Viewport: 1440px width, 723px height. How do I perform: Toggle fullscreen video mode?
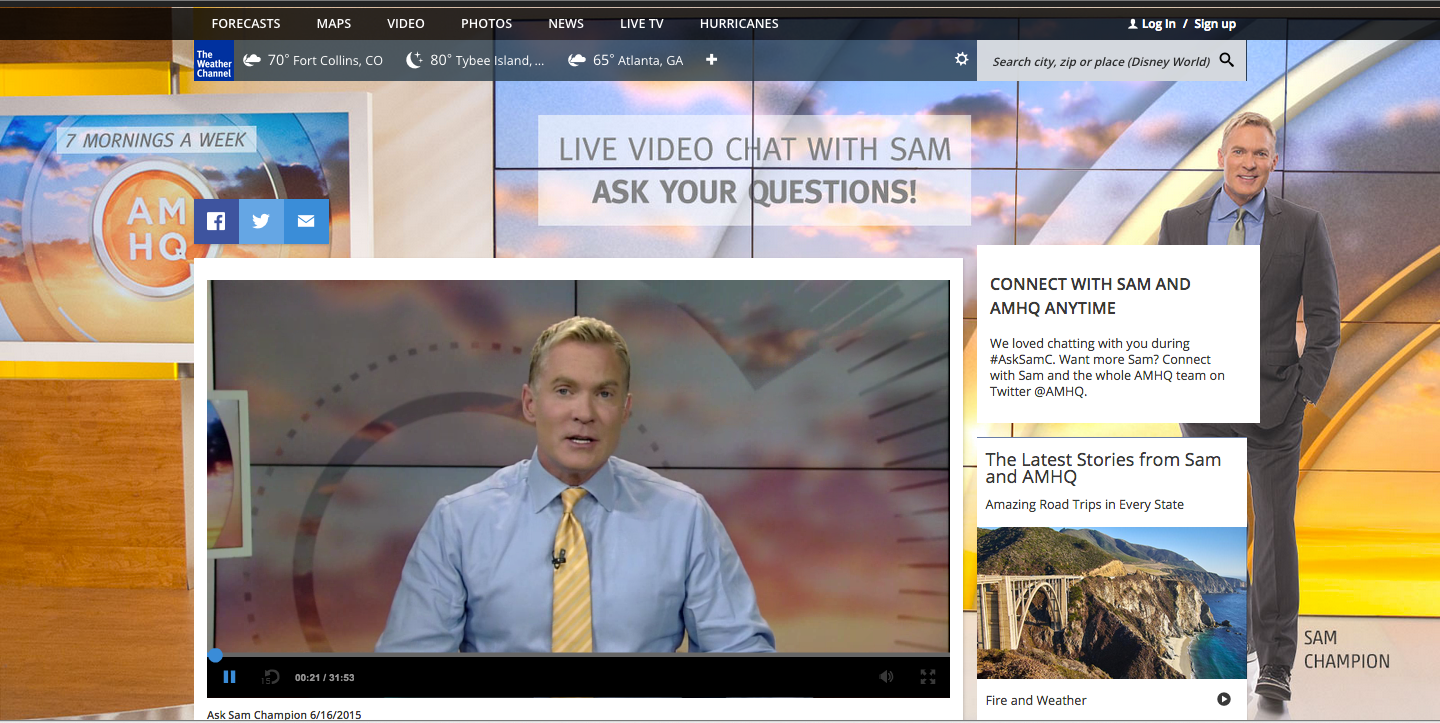(928, 677)
